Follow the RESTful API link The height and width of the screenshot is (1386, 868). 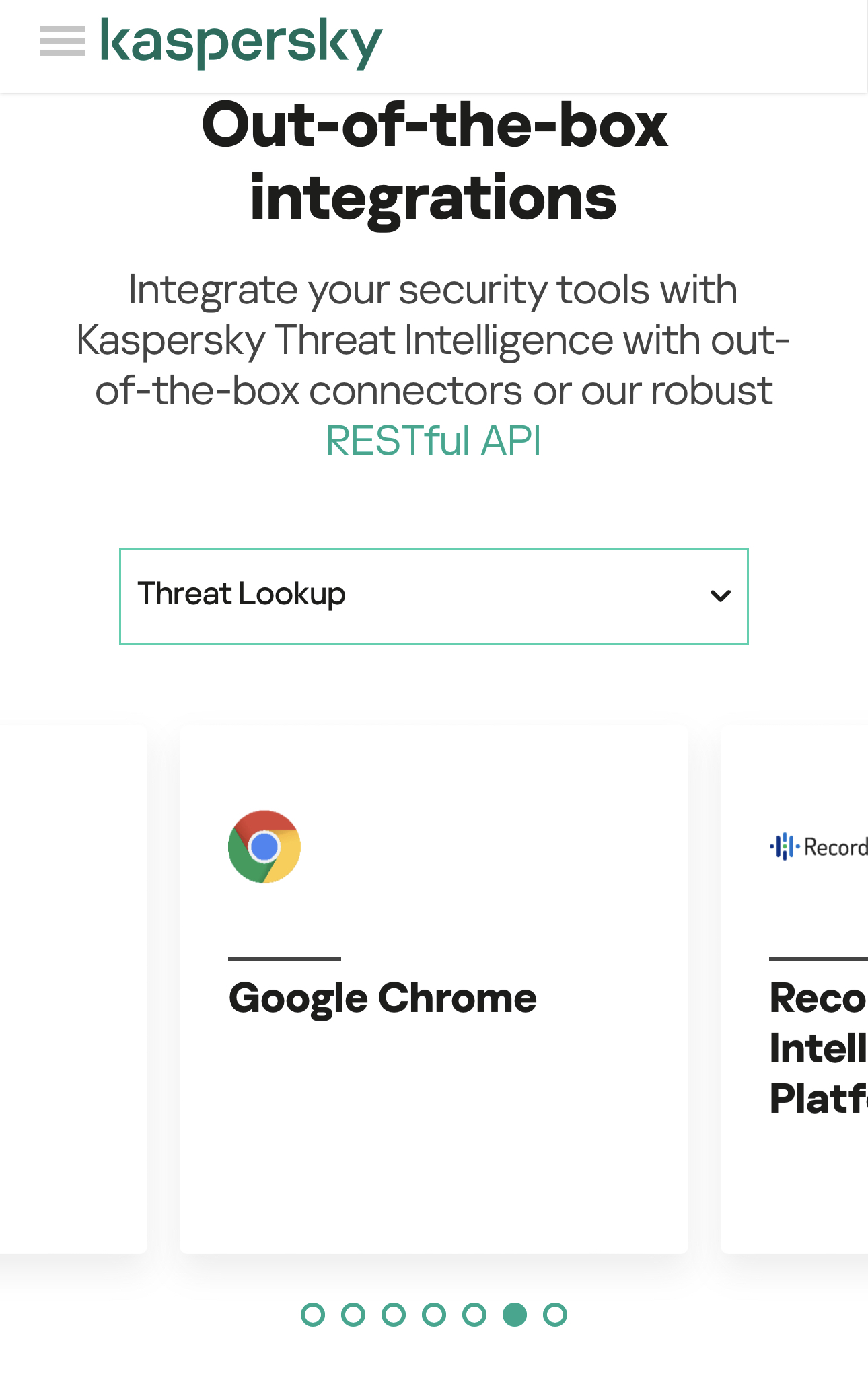[x=433, y=441]
